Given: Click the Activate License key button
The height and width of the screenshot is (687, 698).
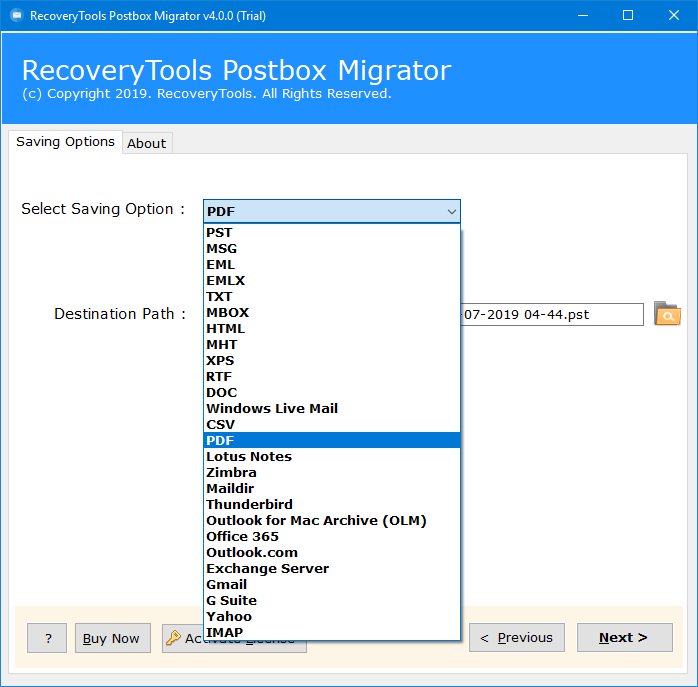Looking at the screenshot, I should pyautogui.click(x=183, y=638).
